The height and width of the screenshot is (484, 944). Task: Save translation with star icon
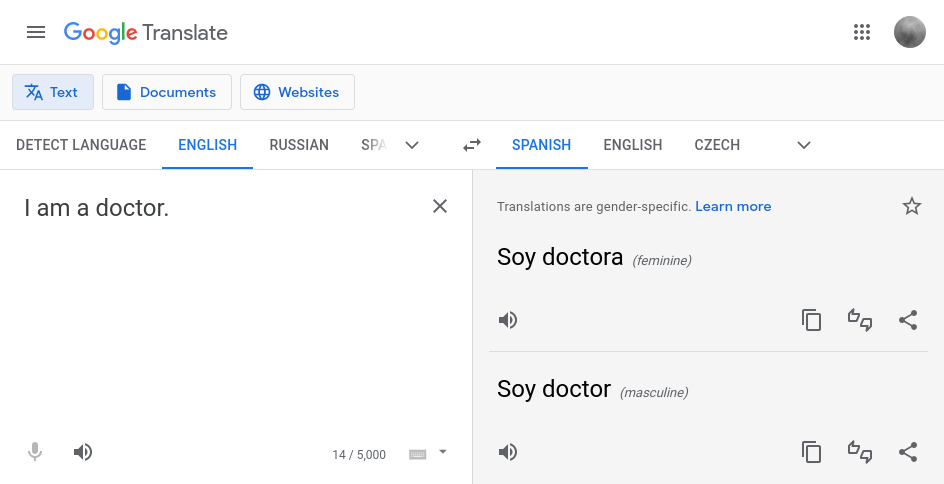coord(912,206)
